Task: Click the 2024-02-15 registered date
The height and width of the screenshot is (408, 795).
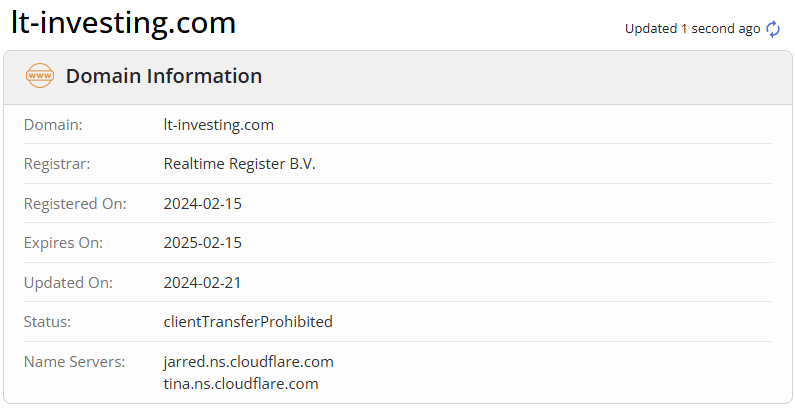Action: pyautogui.click(x=203, y=203)
